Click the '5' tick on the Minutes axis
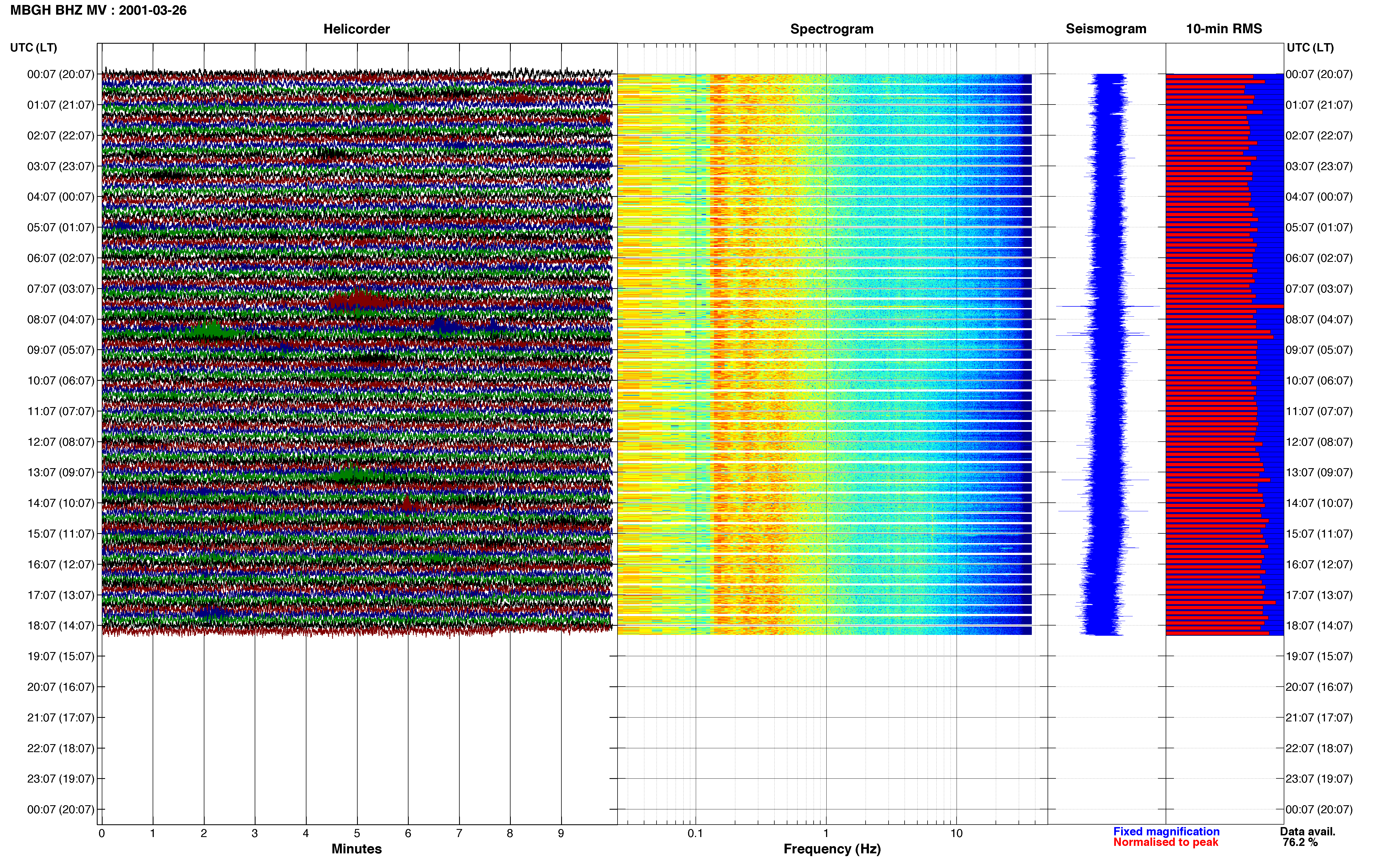The height and width of the screenshot is (868, 1388). (x=357, y=833)
